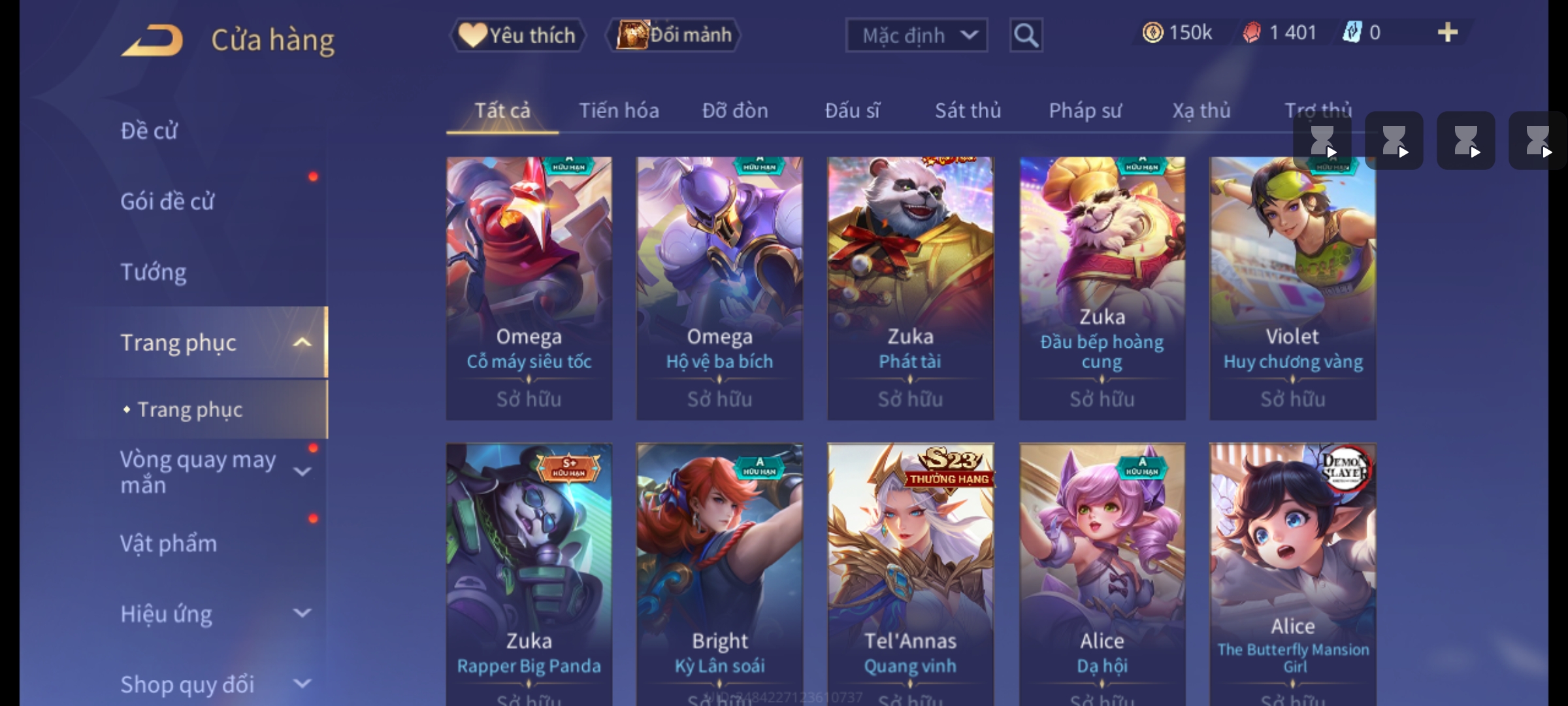Open Đổi mảnh fragment exchange
Viewport: 1568px width, 706px height.
[x=674, y=35]
